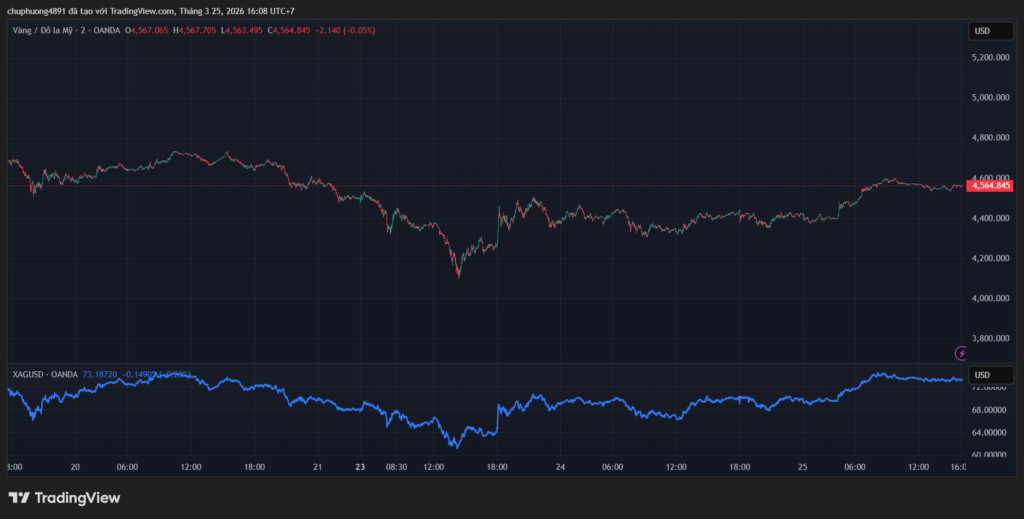Click the 68.00000 silver price axis label
Image resolution: width=1024 pixels, height=519 pixels.
[x=988, y=410]
